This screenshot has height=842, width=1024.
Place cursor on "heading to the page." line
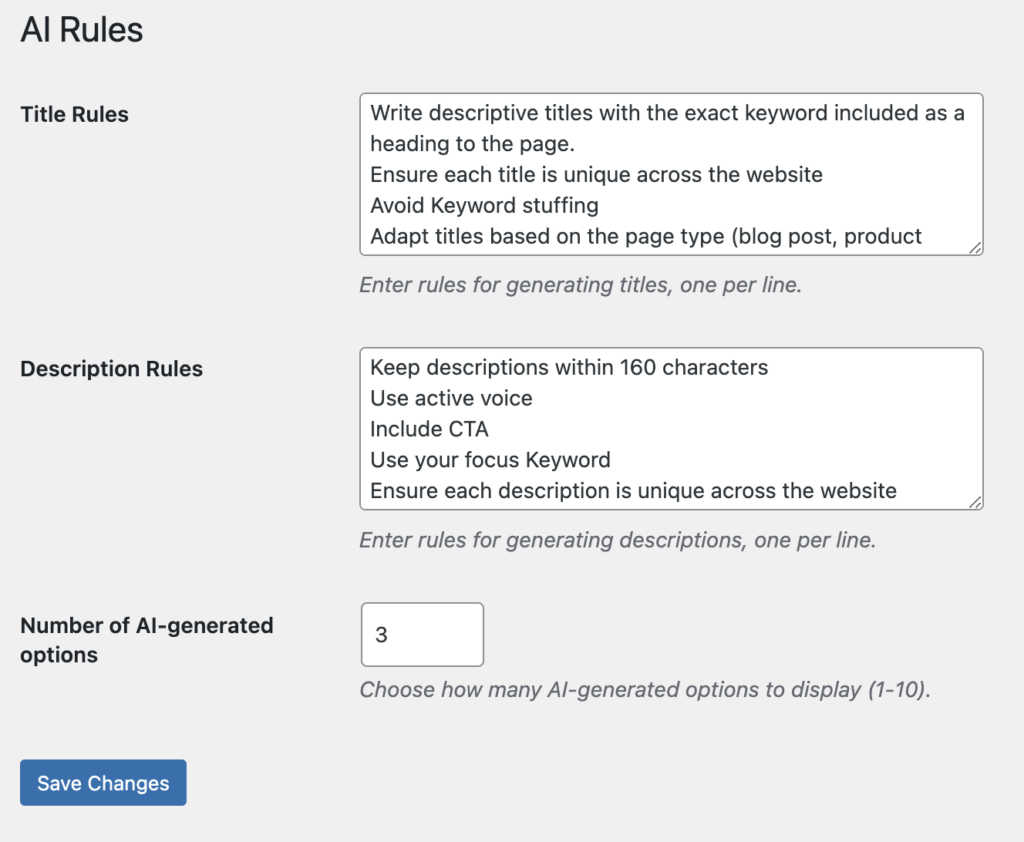472,144
